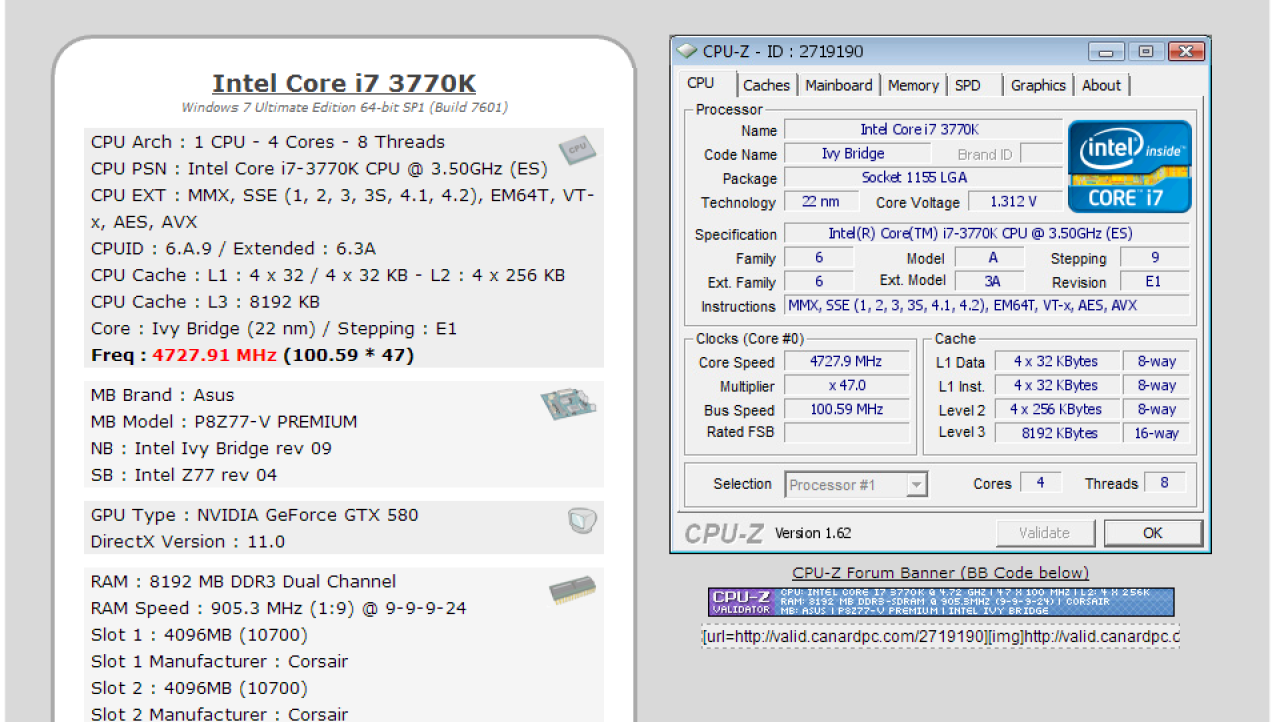This screenshot has height=722, width=1280.
Task: Click the Instructions field listing MMX, SSE
Action: pyautogui.click(x=987, y=306)
